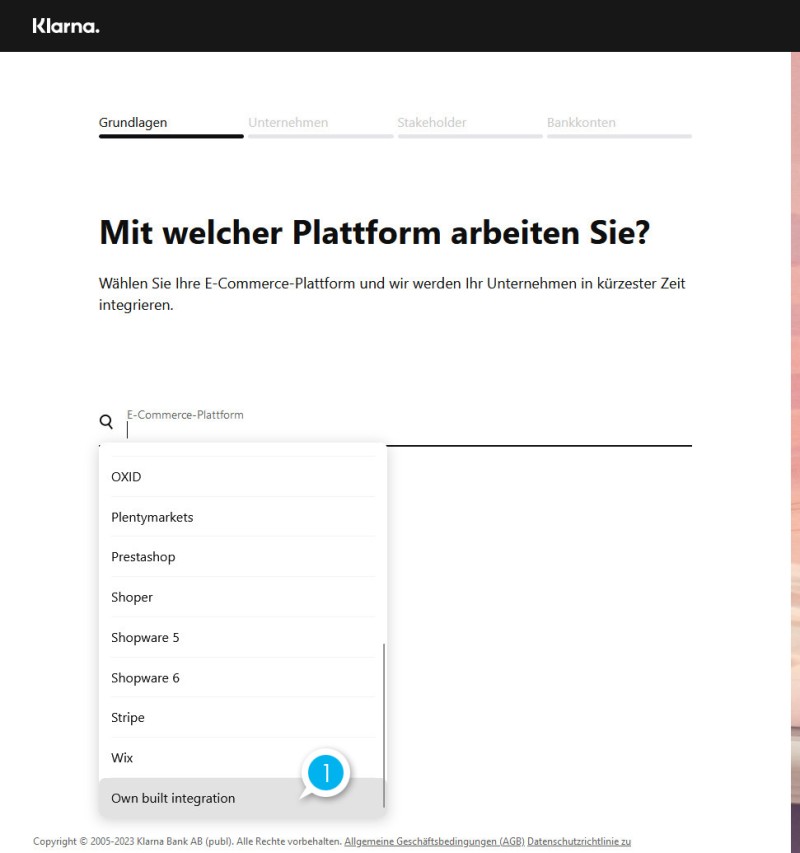
Task: Select Own built integration option
Action: [x=173, y=798]
